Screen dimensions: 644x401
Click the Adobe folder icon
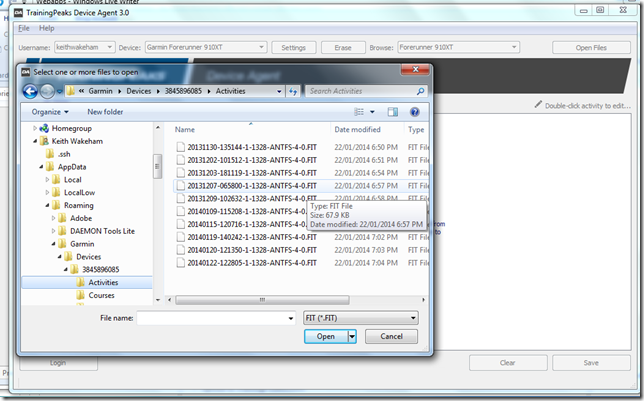pyautogui.click(x=62, y=218)
